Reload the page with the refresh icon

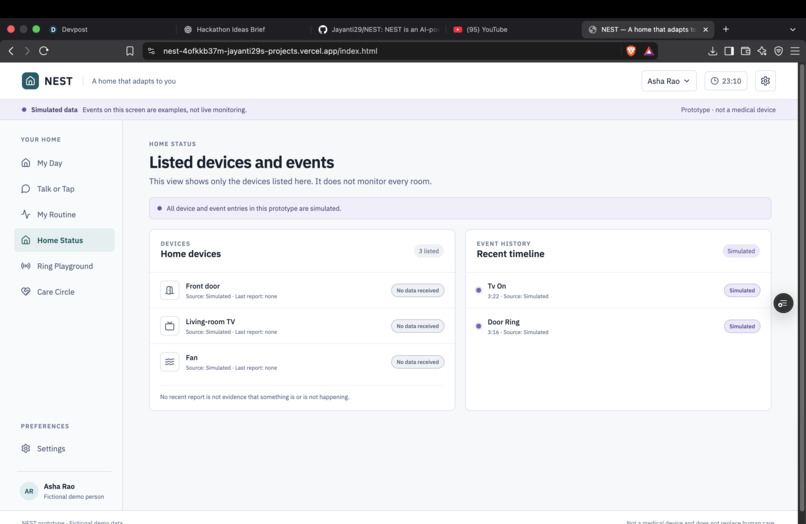point(44,51)
